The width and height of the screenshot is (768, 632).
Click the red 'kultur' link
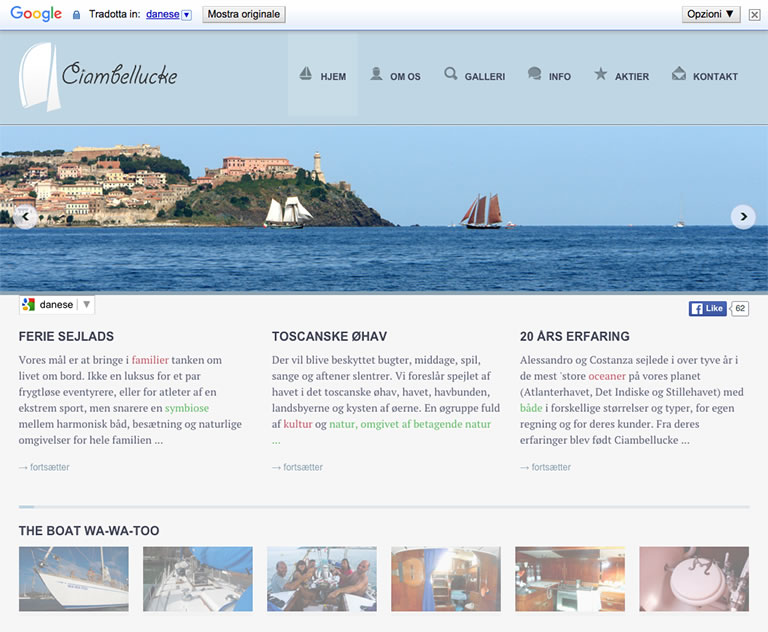point(298,424)
